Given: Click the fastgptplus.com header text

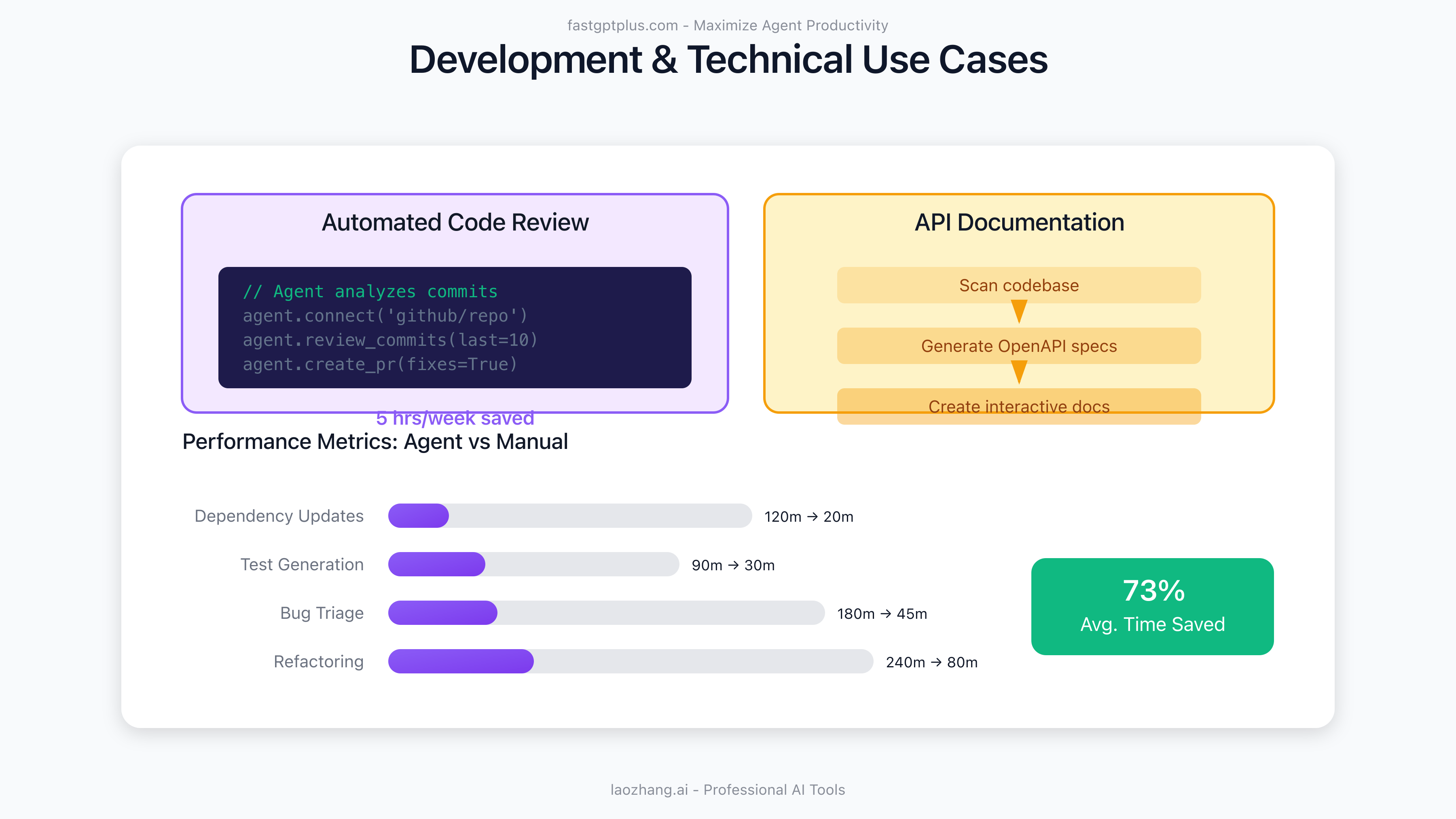Looking at the screenshot, I should [x=728, y=25].
